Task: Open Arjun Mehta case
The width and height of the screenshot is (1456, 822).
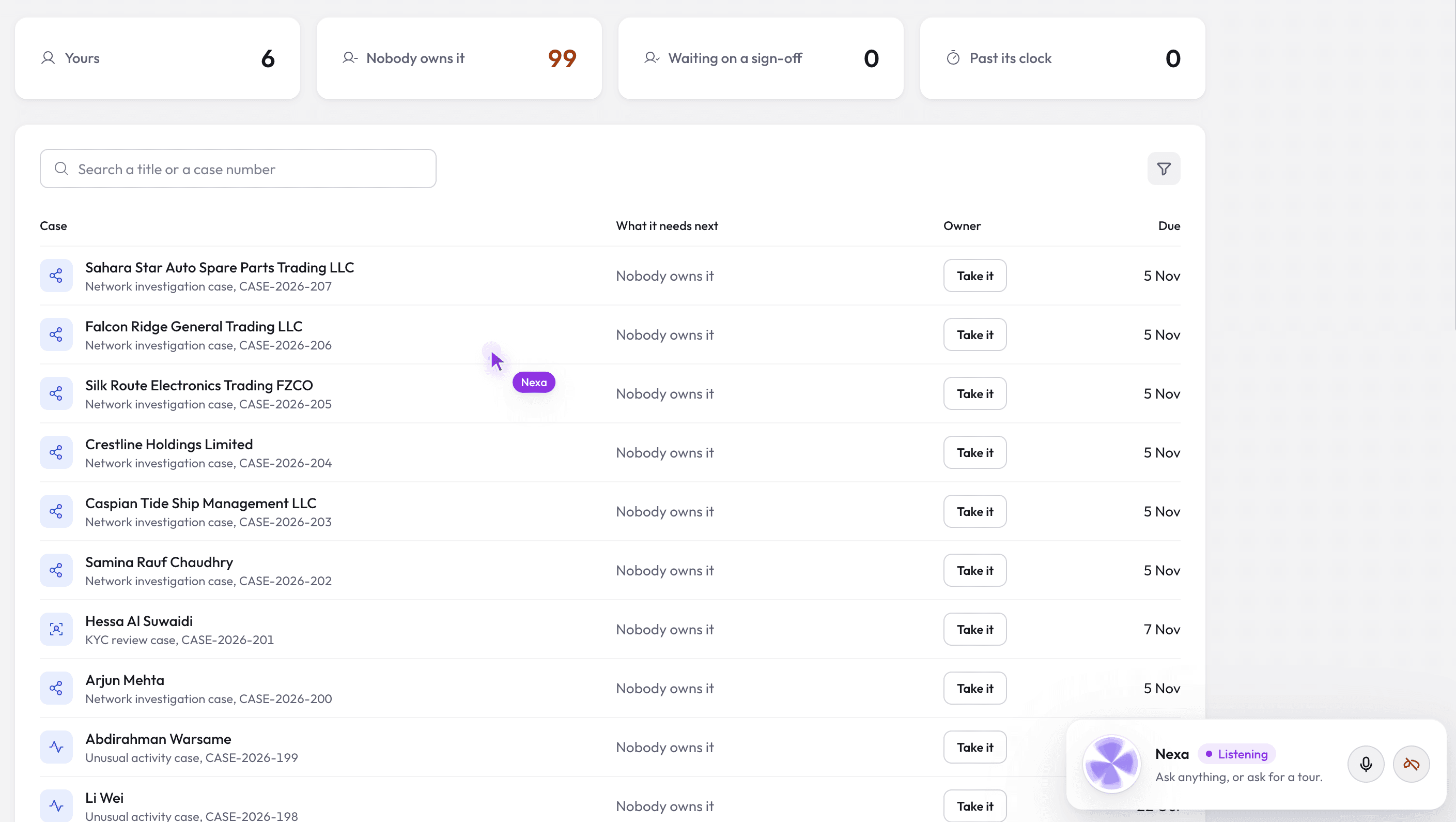Action: pos(125,679)
